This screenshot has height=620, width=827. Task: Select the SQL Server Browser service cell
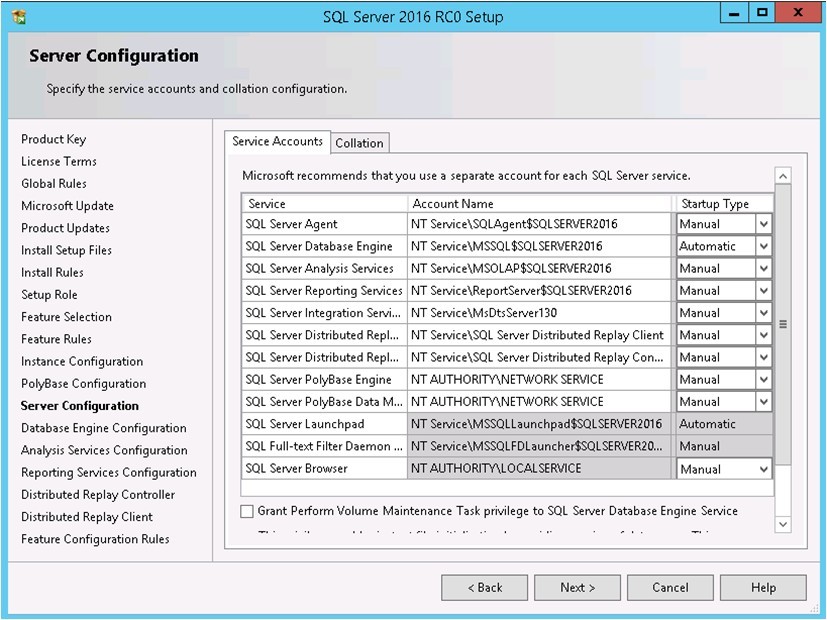pyautogui.click(x=324, y=468)
